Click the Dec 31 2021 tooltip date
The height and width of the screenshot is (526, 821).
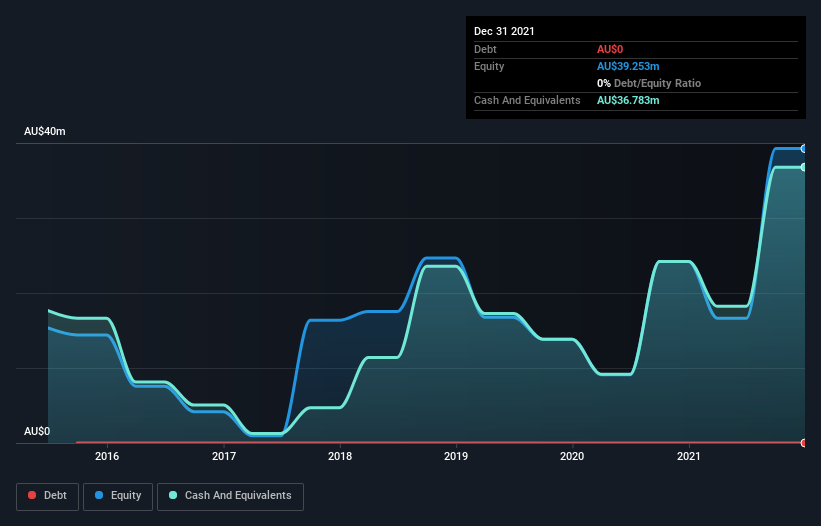pos(504,31)
